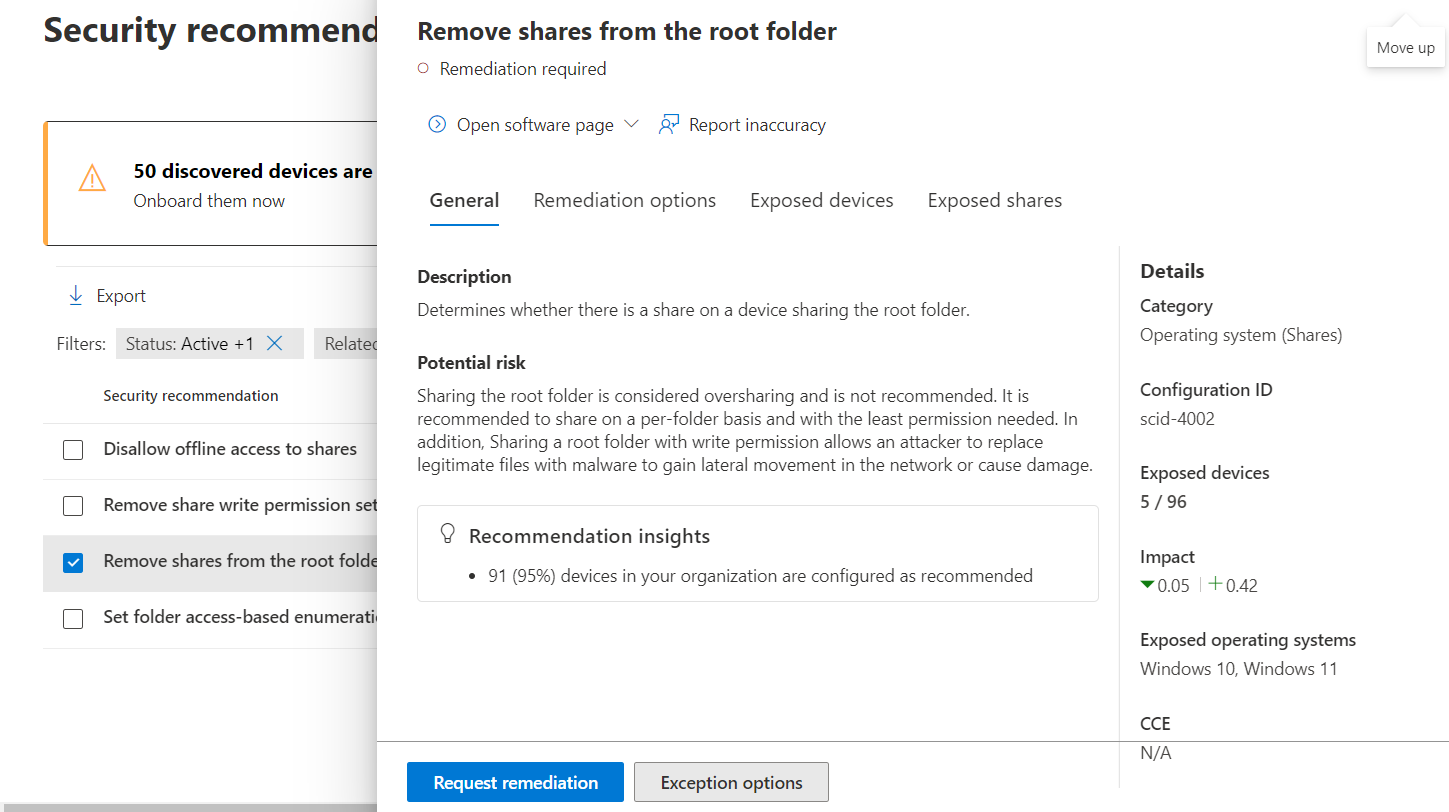Check the Disallow offline access to shares box

point(73,450)
